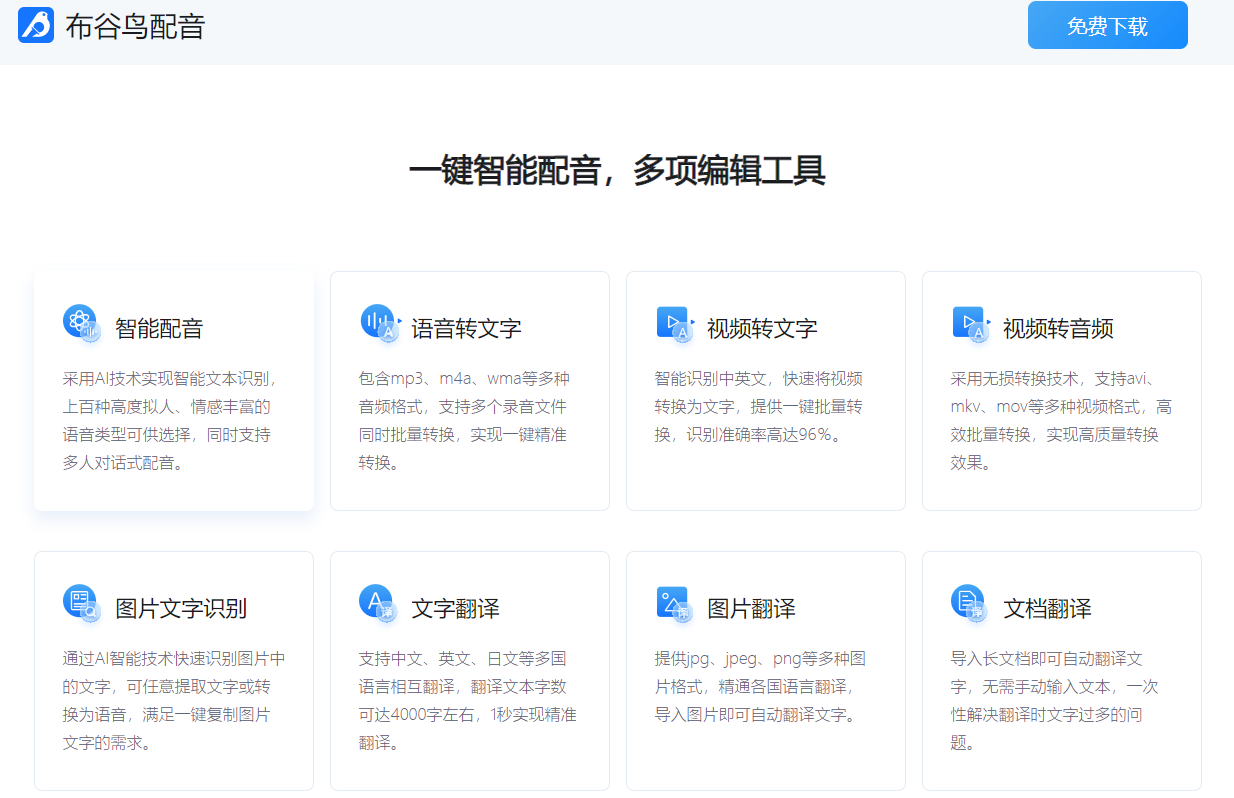Click the 免费下载 button
1234x798 pixels.
click(1107, 25)
